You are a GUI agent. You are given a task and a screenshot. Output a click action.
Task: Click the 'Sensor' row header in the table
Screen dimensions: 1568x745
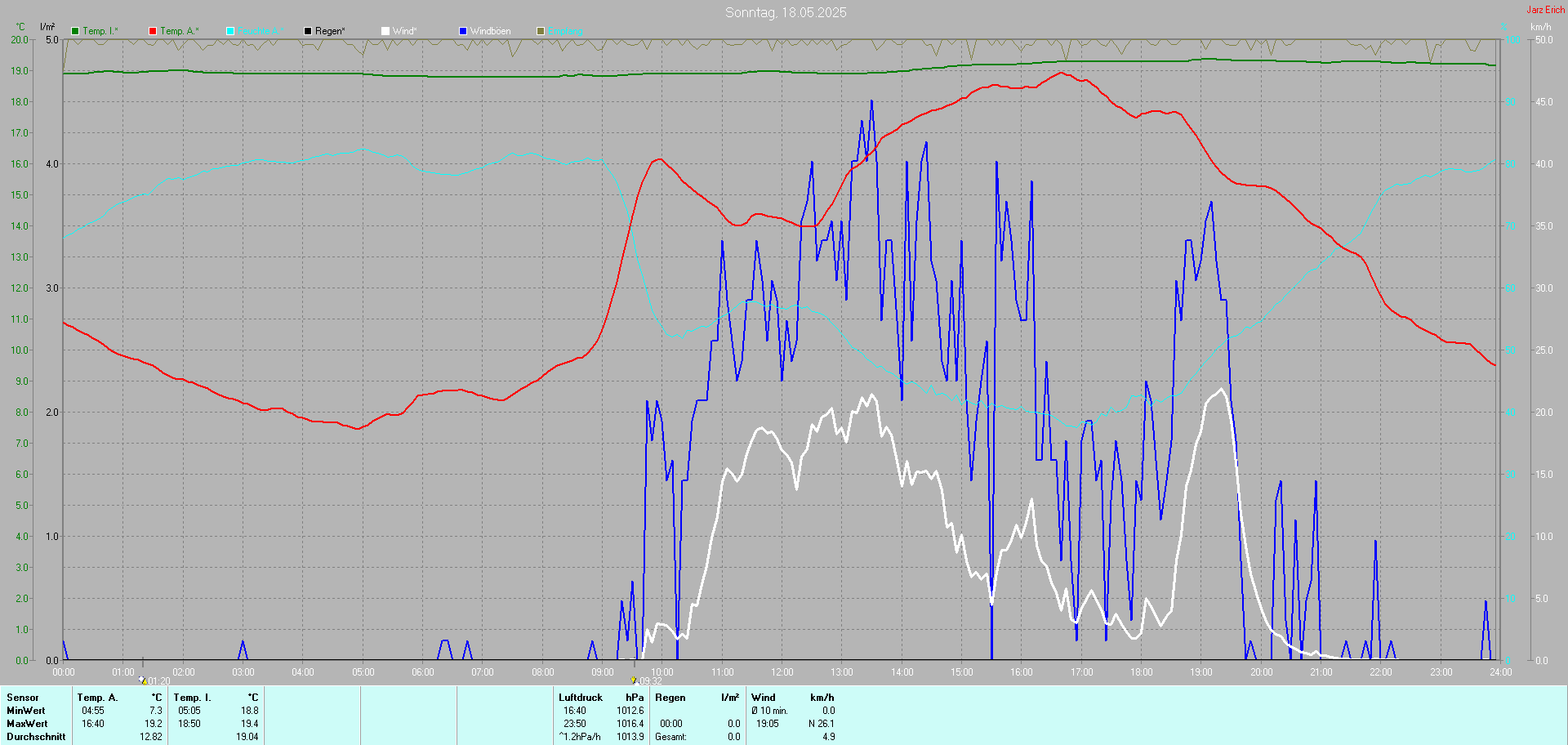(x=23, y=698)
